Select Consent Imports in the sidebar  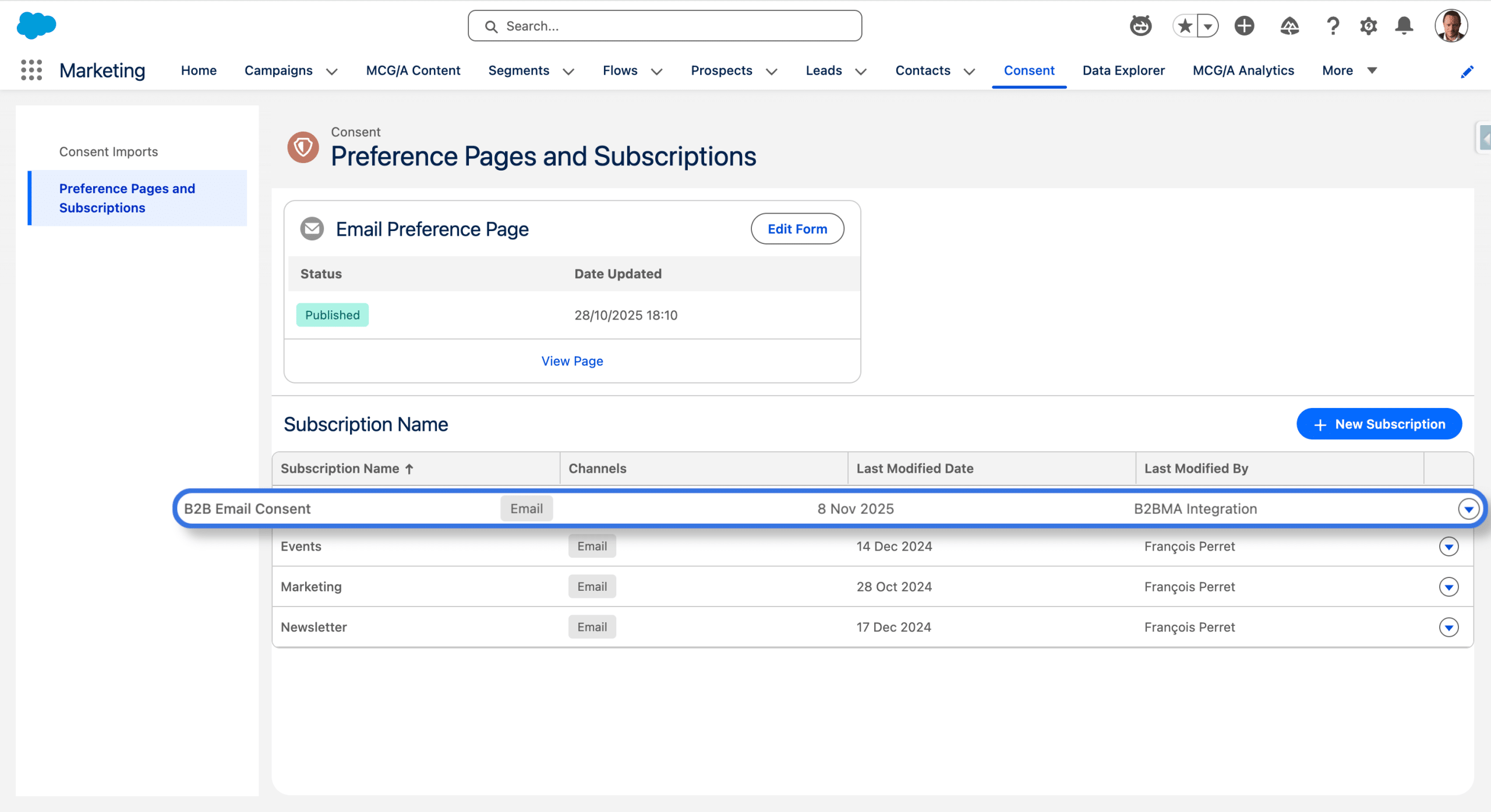[108, 151]
